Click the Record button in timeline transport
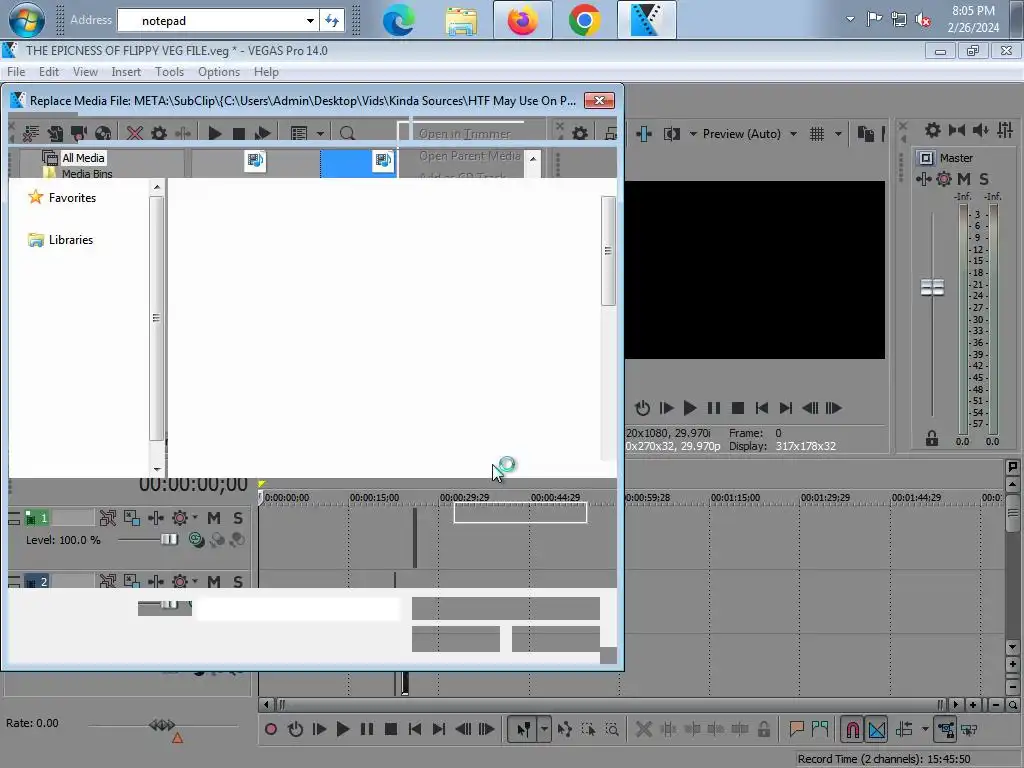Screen dimensions: 1024x768 271,729
